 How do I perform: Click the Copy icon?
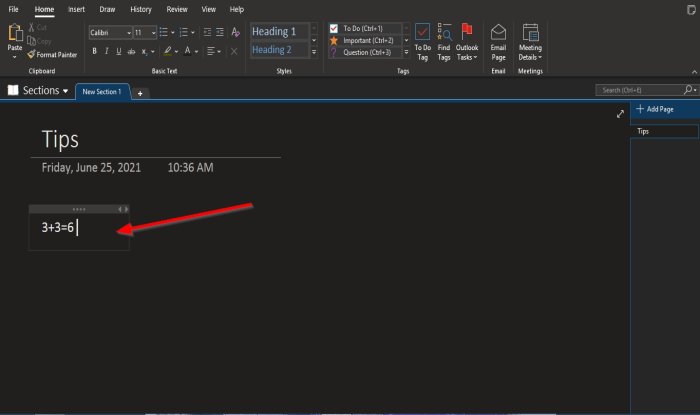coord(31,41)
